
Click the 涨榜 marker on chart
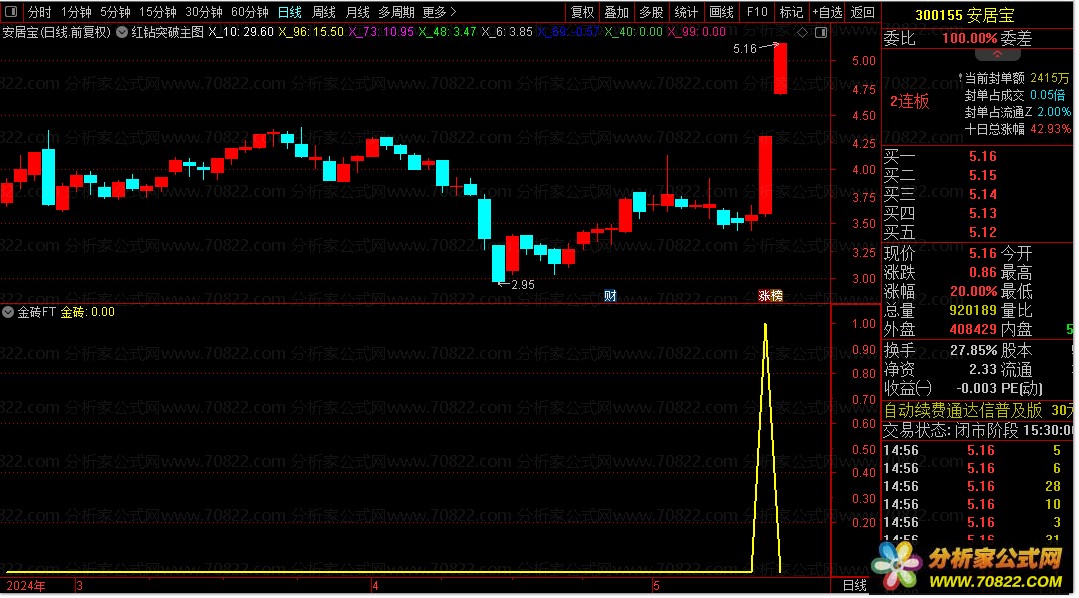(770, 295)
